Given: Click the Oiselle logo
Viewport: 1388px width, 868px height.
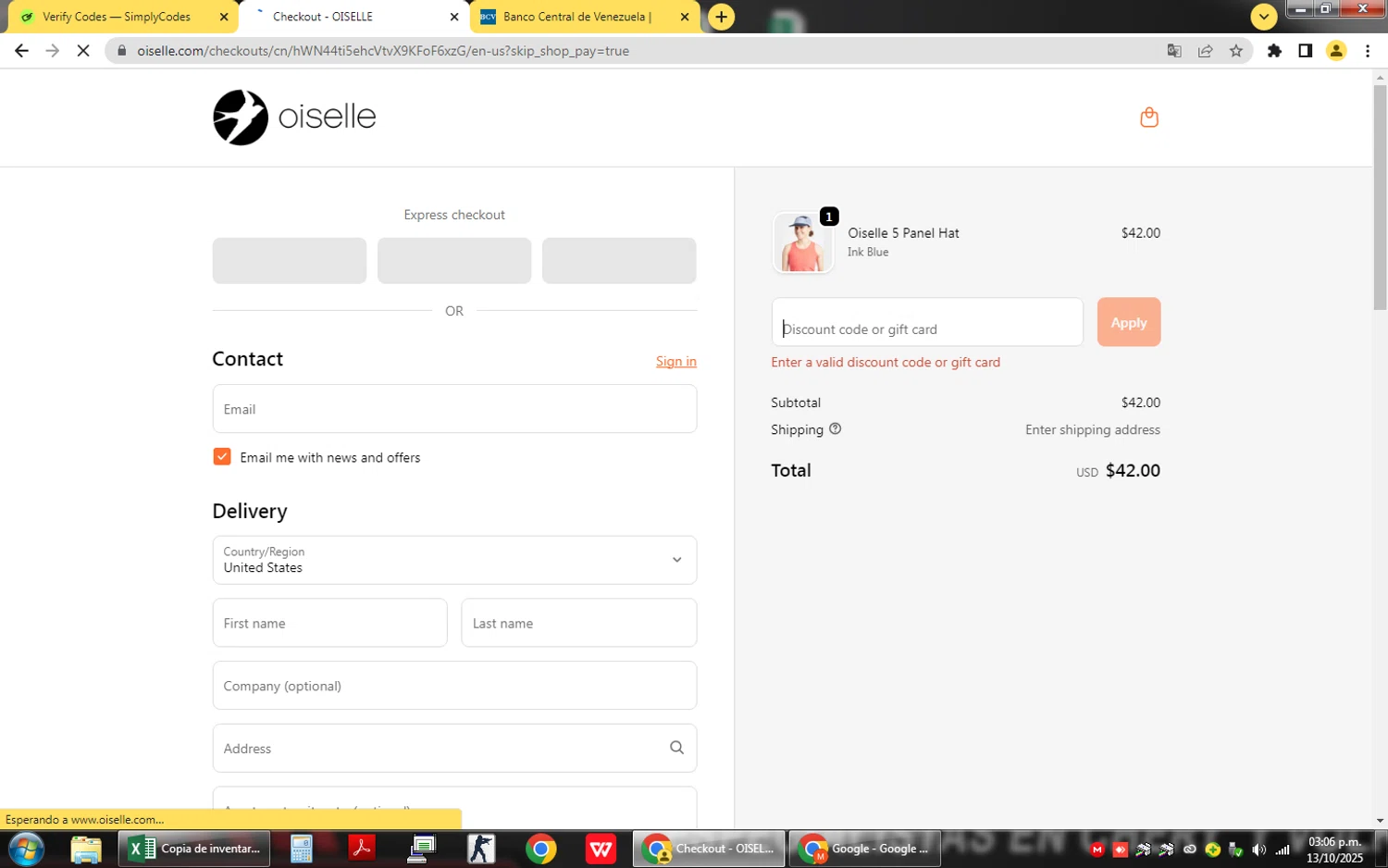Looking at the screenshot, I should tap(294, 118).
